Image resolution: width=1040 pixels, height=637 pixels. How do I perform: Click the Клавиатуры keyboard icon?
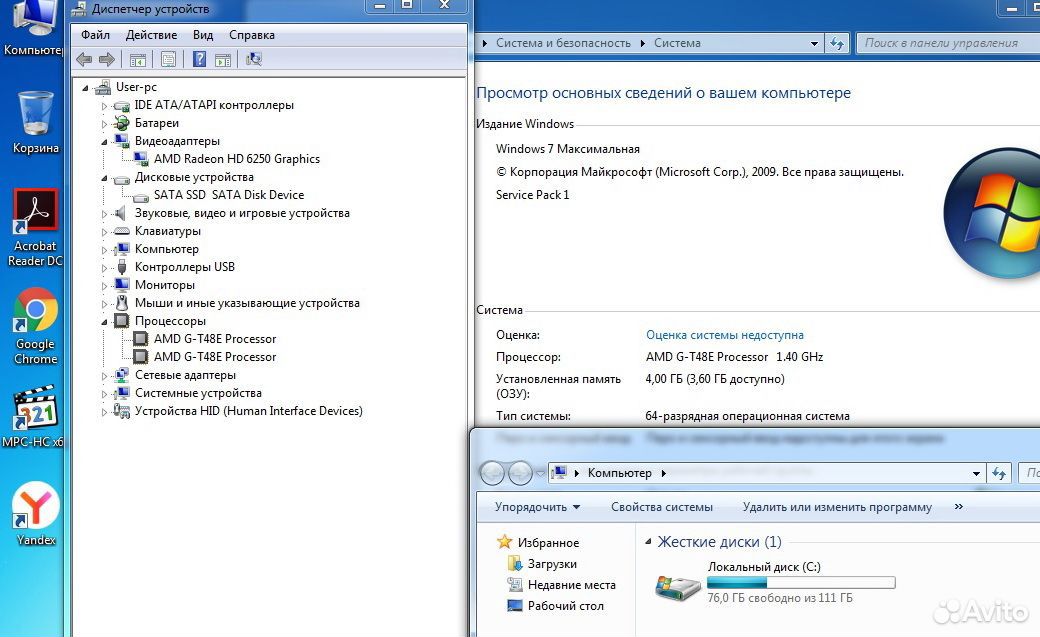tap(121, 231)
